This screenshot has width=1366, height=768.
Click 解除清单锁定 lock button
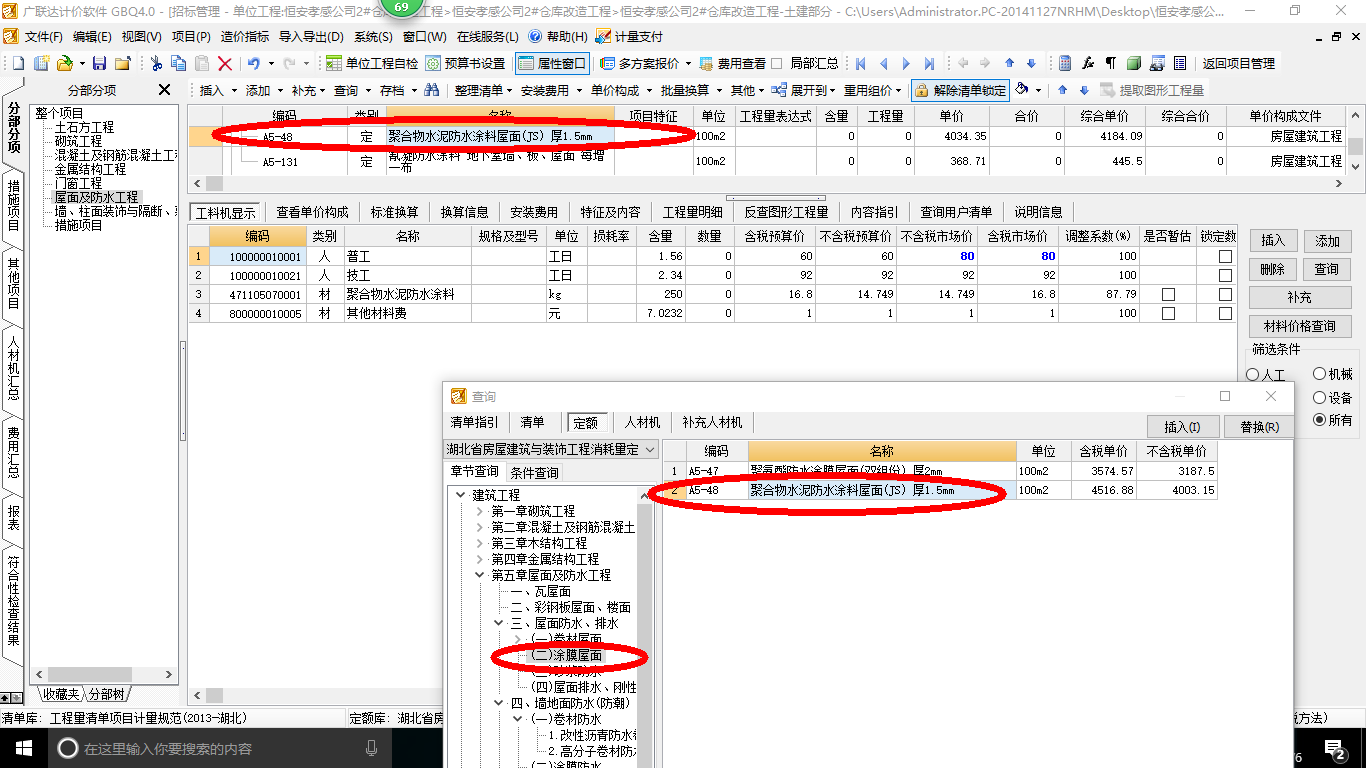click(x=961, y=90)
